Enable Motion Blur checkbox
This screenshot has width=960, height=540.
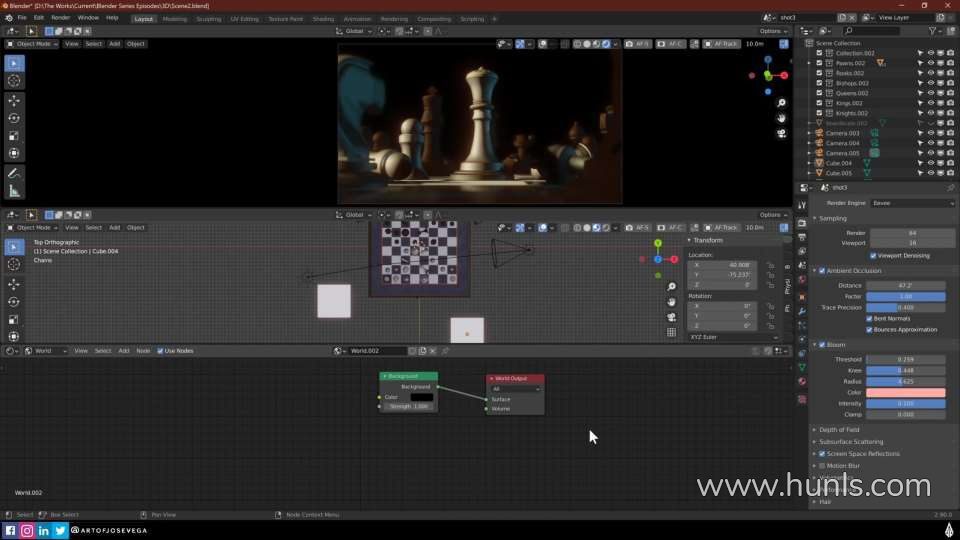click(822, 466)
